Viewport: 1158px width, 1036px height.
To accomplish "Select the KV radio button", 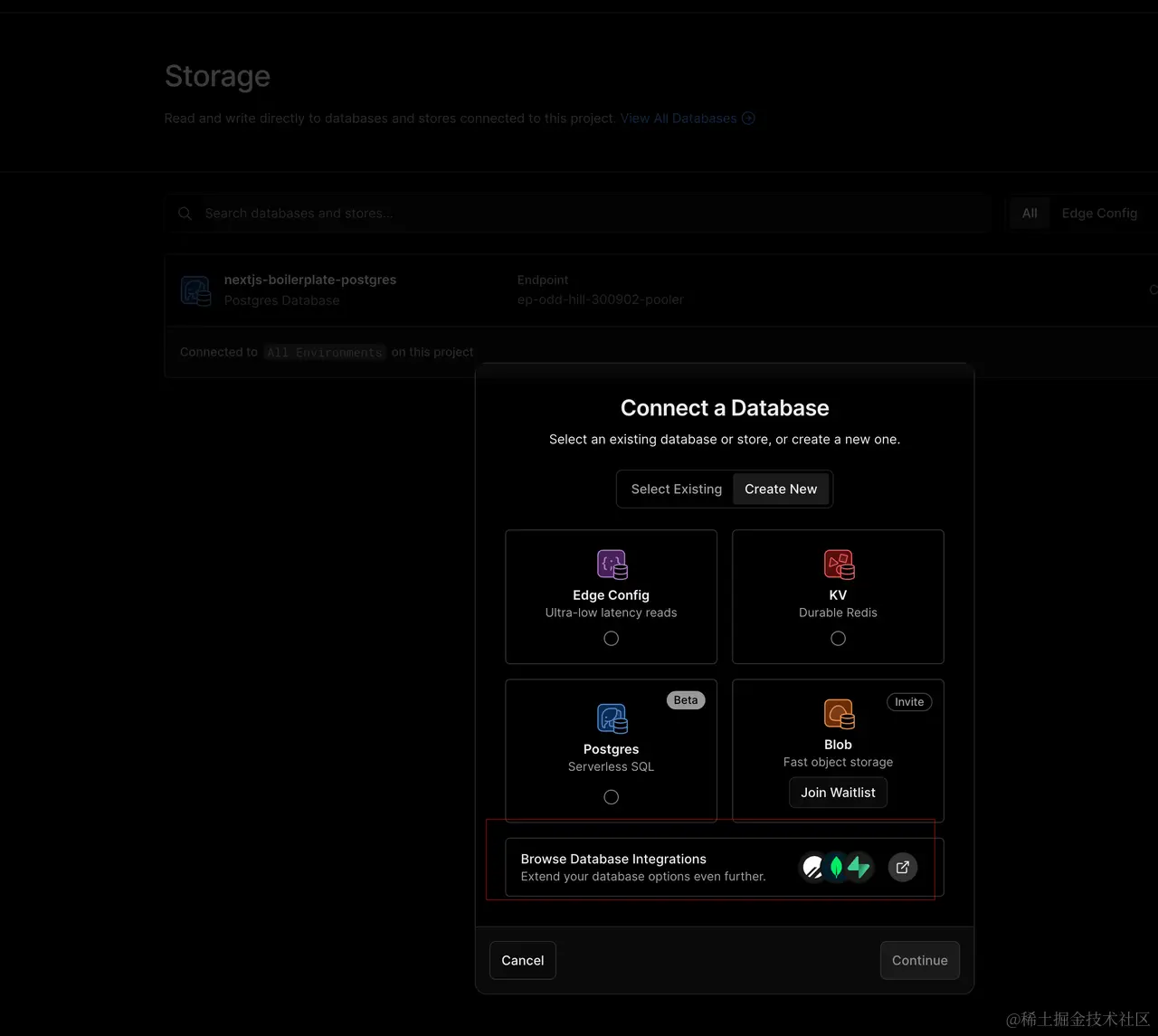I will click(839, 639).
